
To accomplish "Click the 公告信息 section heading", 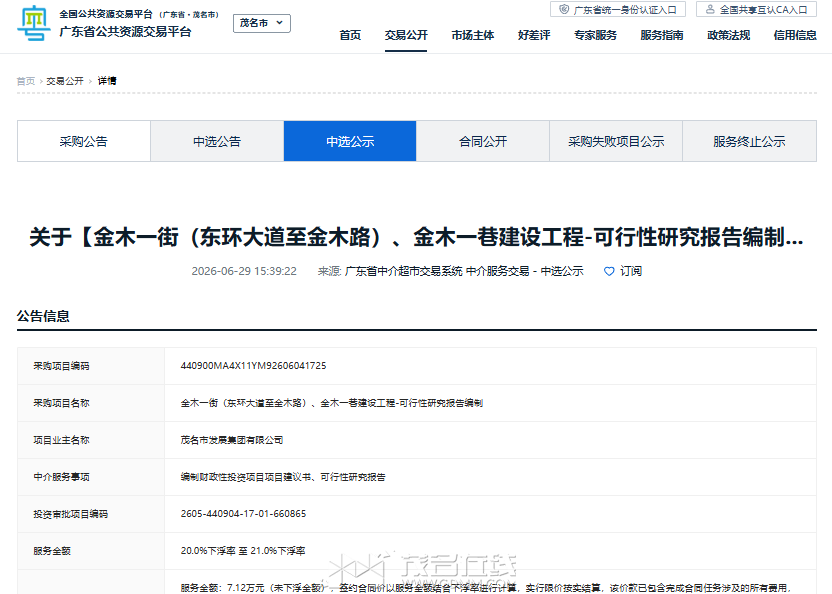I will click(x=43, y=316).
